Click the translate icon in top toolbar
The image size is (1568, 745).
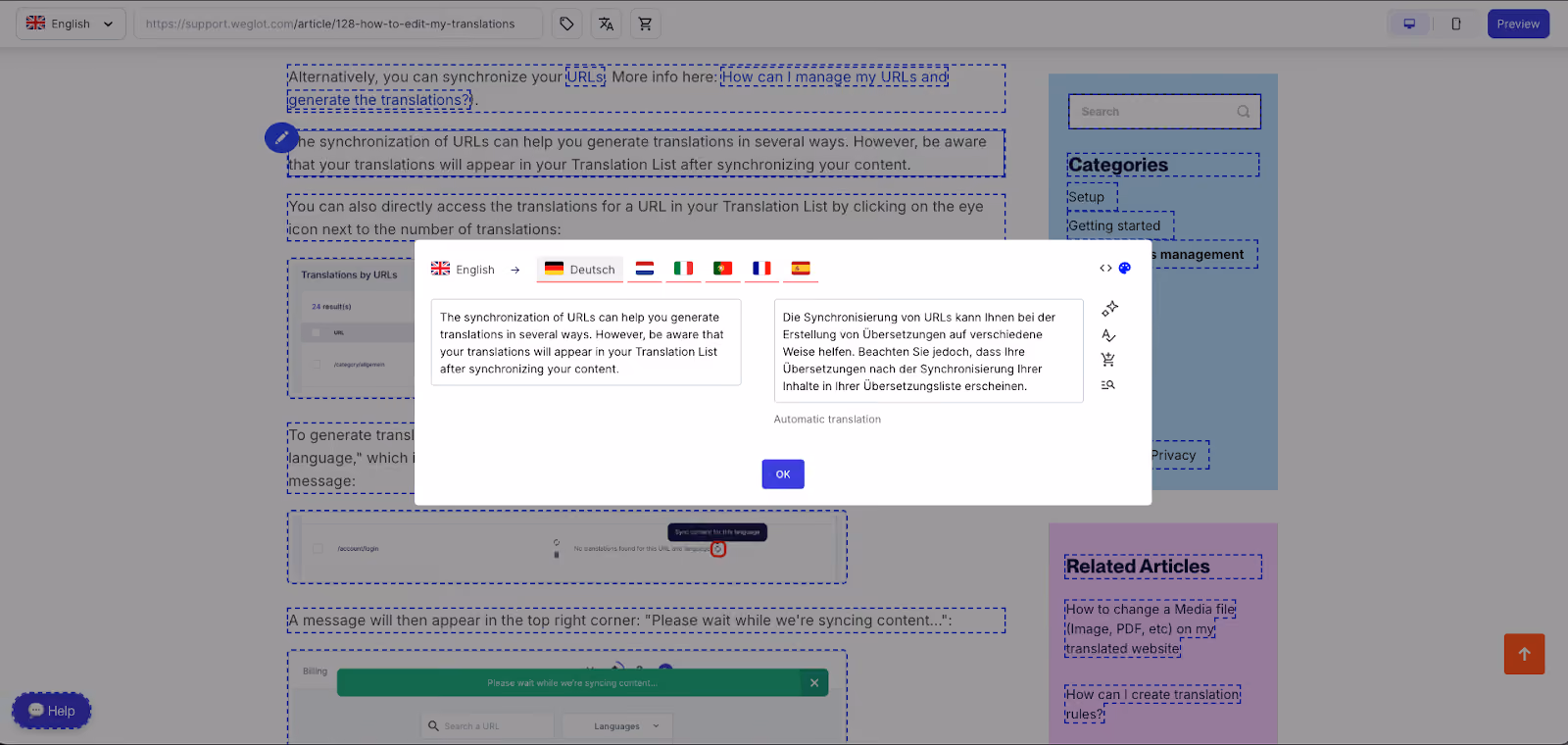pos(607,24)
